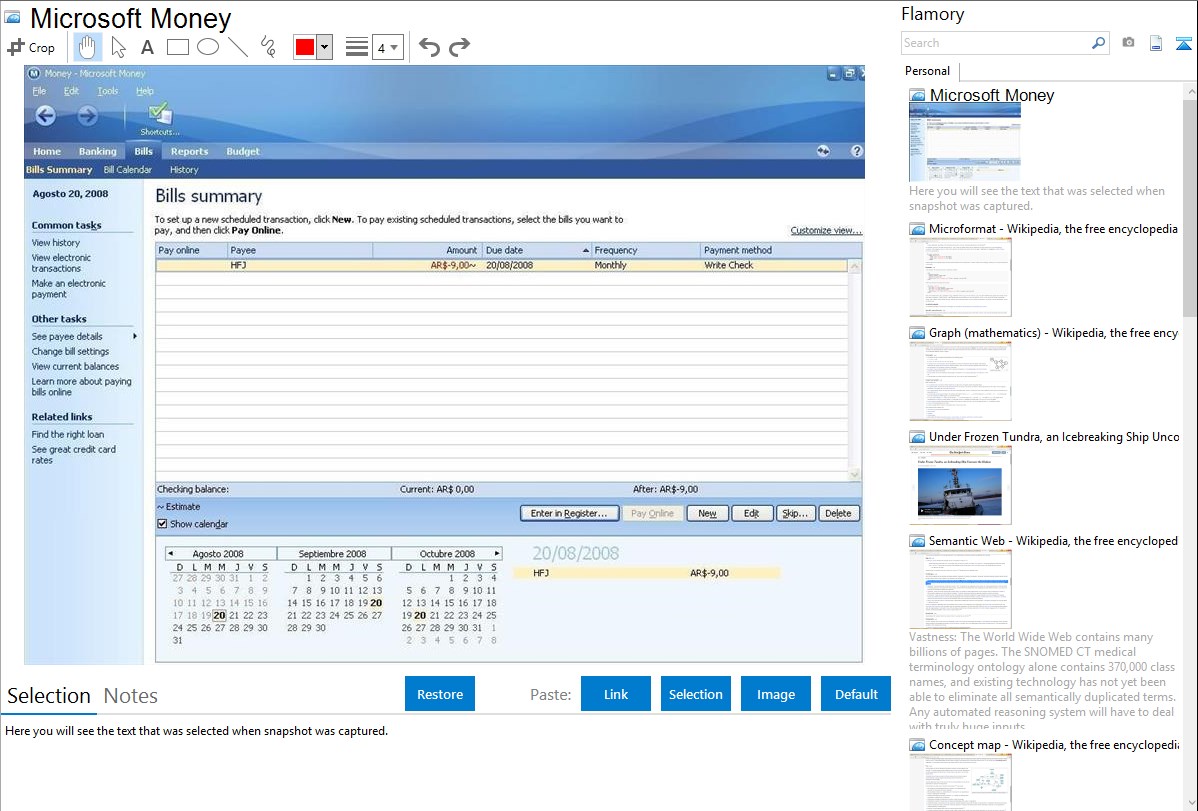Choose the freehand scribble tool
Viewport: 1198px width, 811px height.
click(x=268, y=47)
